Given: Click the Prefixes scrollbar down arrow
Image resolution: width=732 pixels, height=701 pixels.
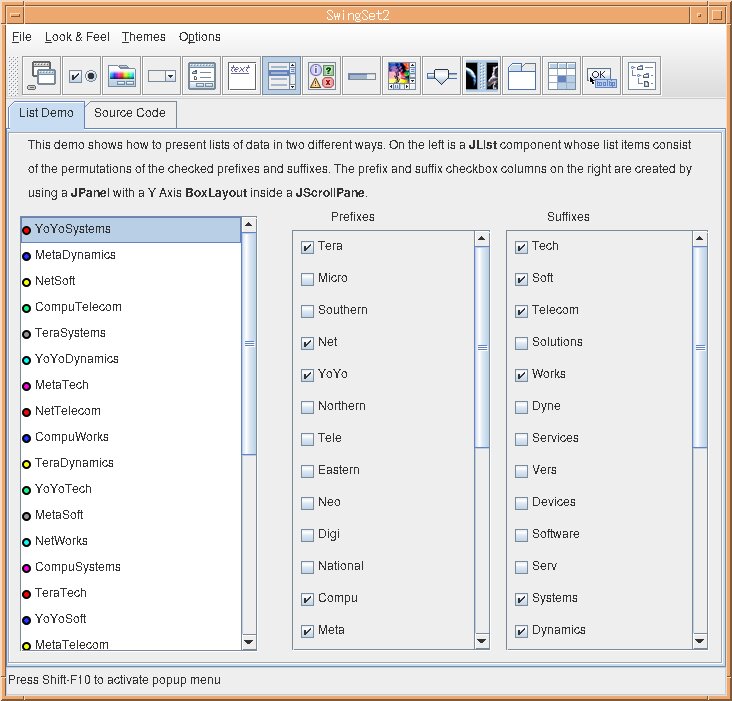Looking at the screenshot, I should [x=482, y=641].
